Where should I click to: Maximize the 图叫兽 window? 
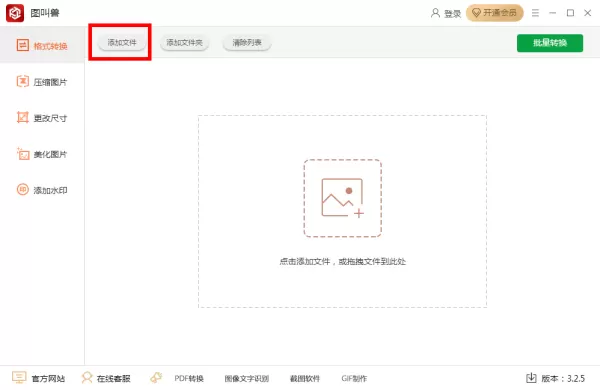(x=570, y=13)
